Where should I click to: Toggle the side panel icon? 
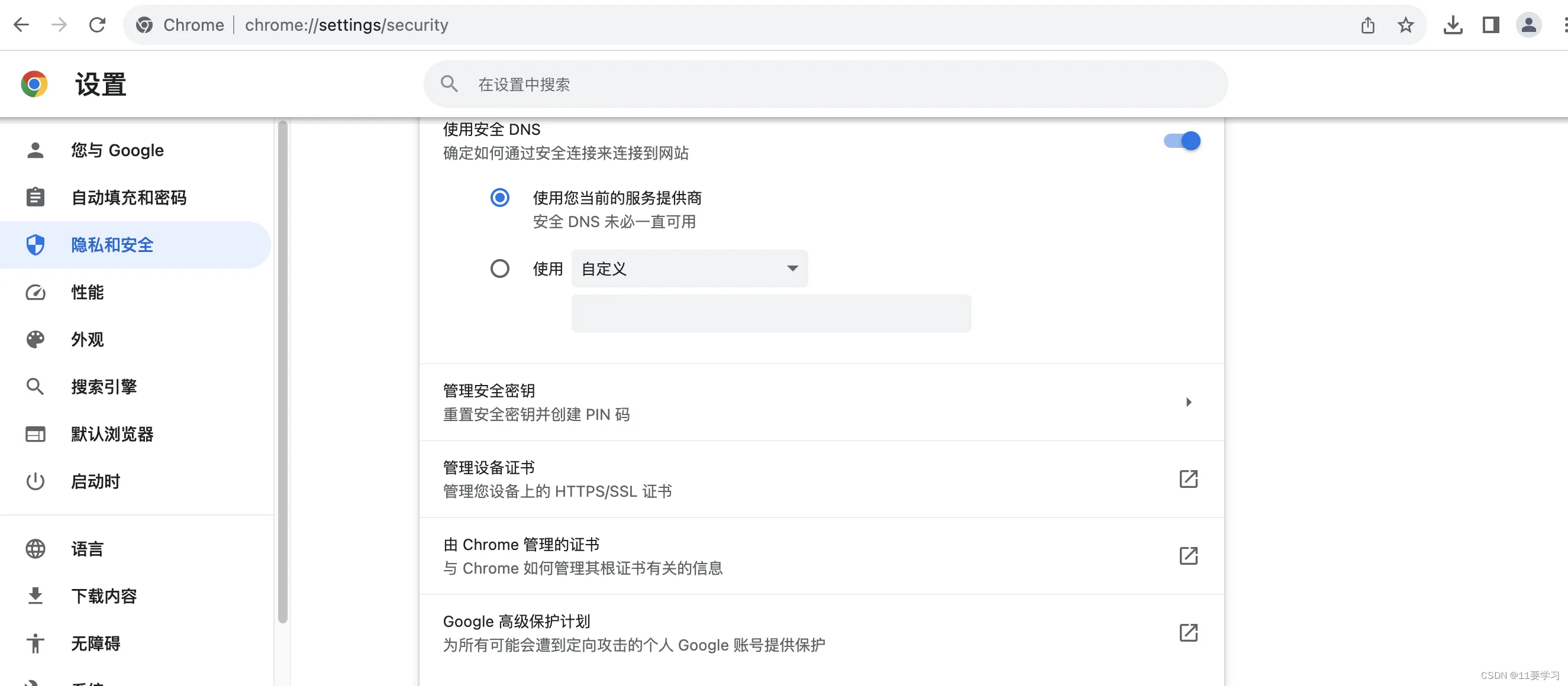pyautogui.click(x=1490, y=25)
